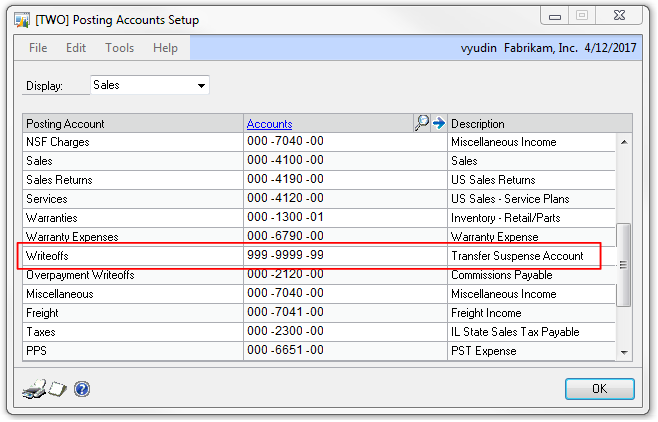Click the blue expansion arrow icon
The image size is (658, 422).
pyautogui.click(x=437, y=123)
